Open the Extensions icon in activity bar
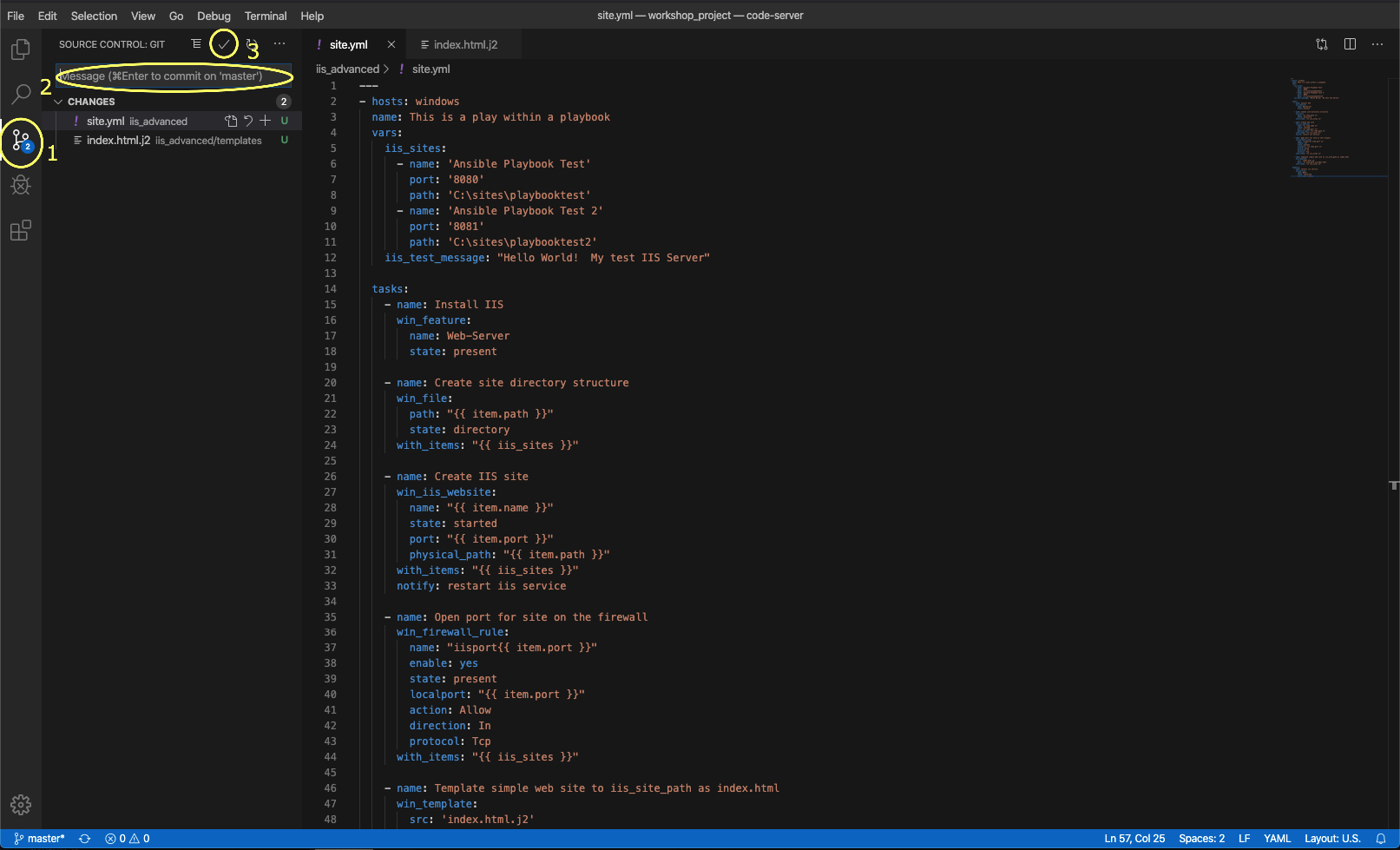The image size is (1400, 850). point(20,230)
